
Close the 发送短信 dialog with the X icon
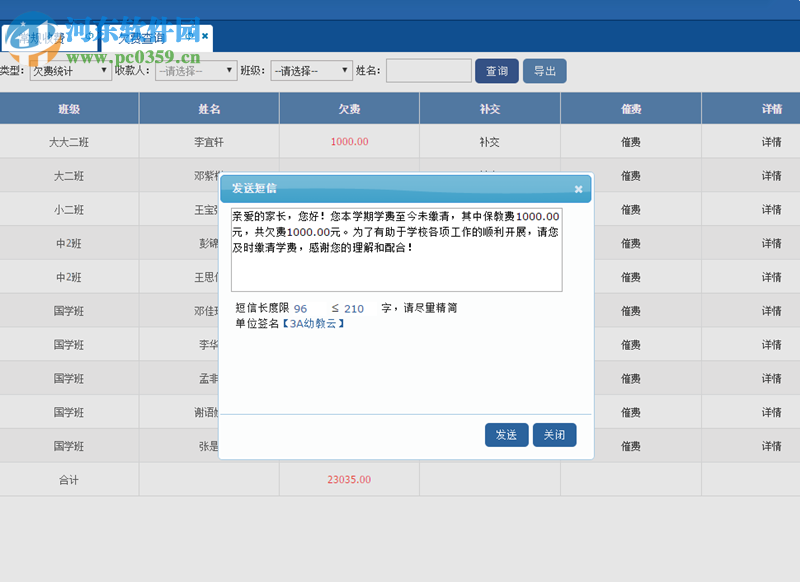(578, 189)
